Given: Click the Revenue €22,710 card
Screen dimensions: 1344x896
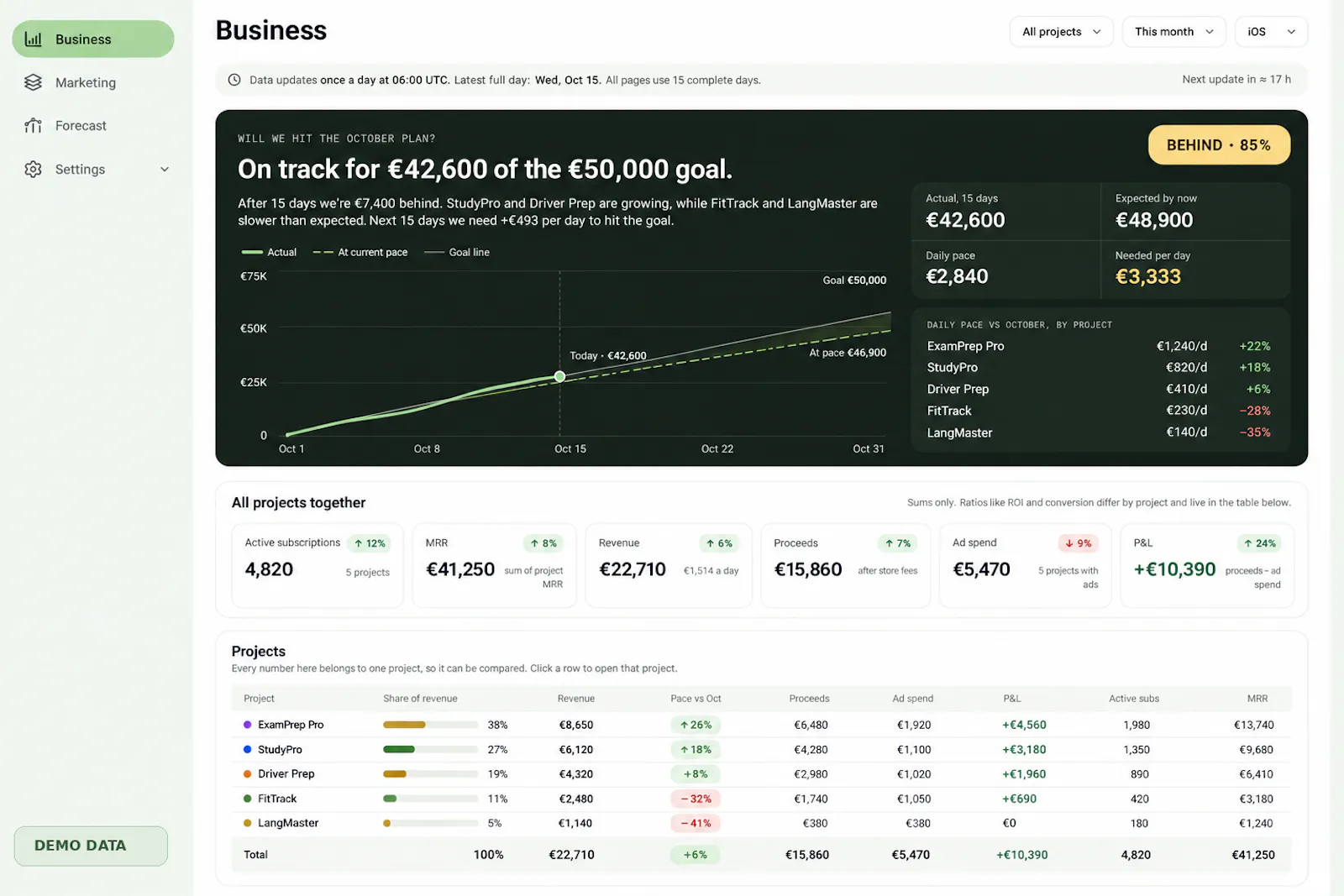Looking at the screenshot, I should (669, 565).
